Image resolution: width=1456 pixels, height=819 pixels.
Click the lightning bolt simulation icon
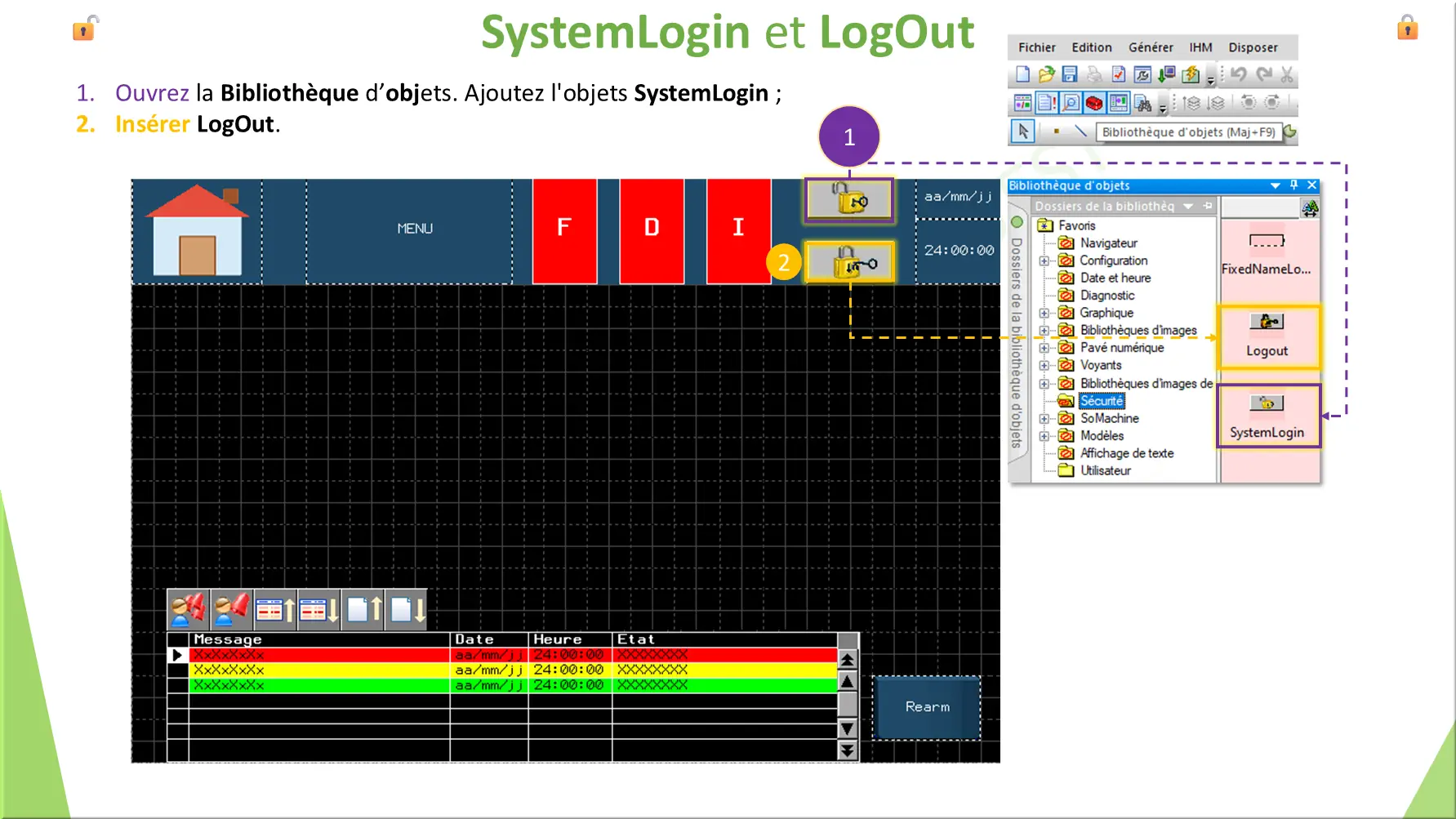coord(1191,75)
